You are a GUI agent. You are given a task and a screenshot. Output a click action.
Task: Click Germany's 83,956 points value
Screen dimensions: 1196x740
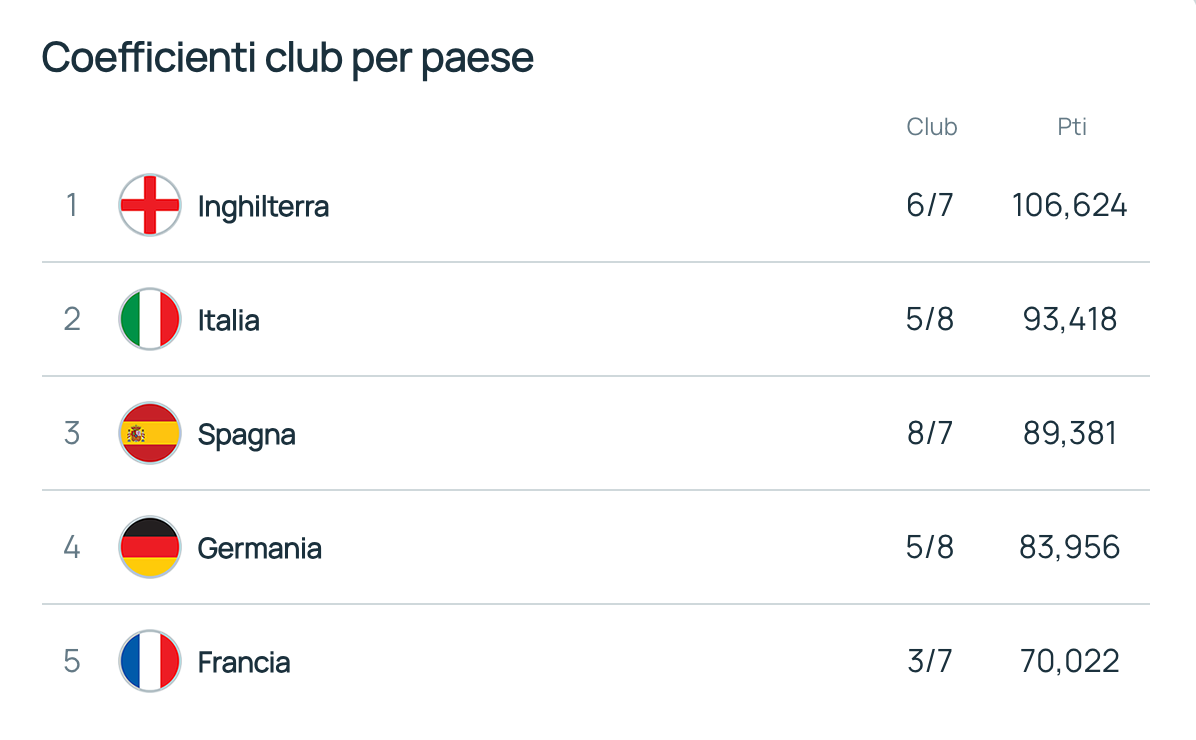click(1069, 547)
